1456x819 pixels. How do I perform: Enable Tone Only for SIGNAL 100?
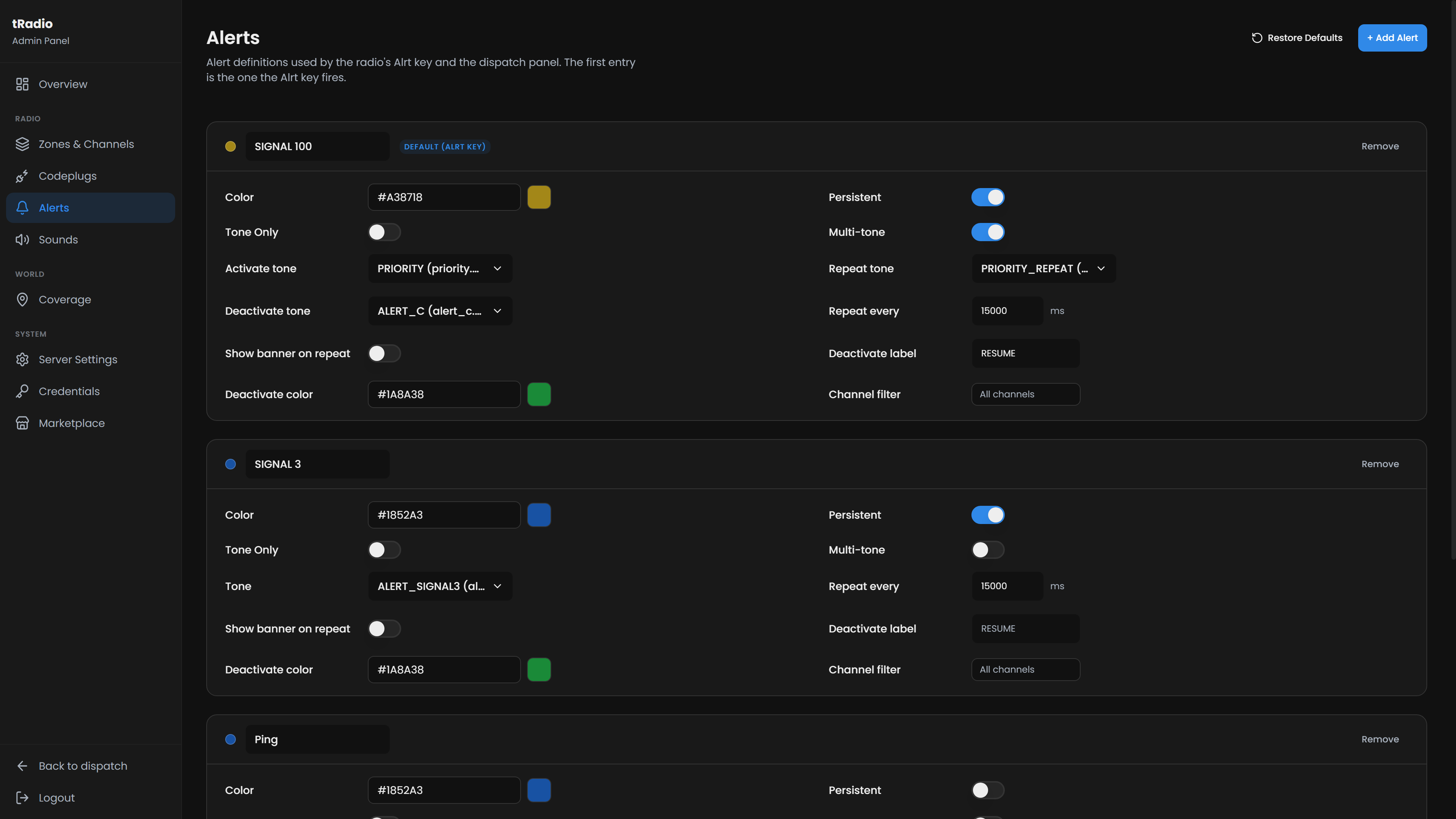pyautogui.click(x=384, y=232)
